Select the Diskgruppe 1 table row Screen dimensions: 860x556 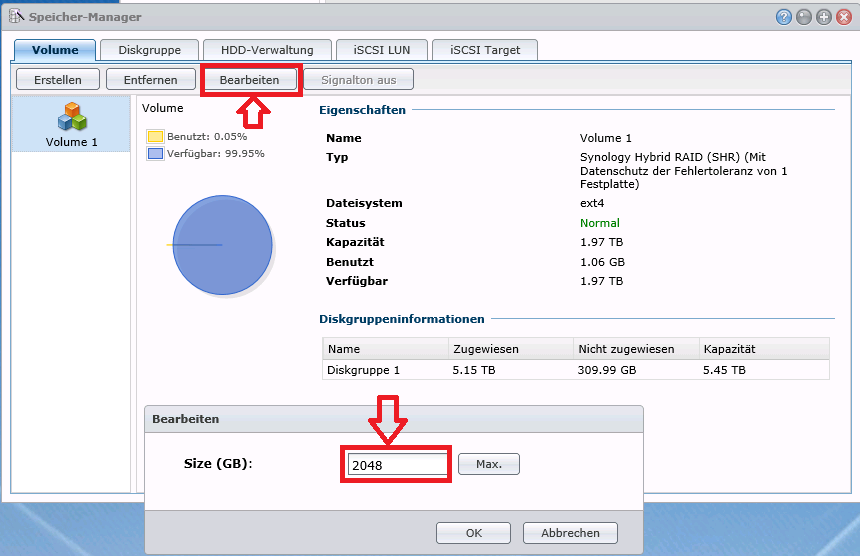coord(575,370)
